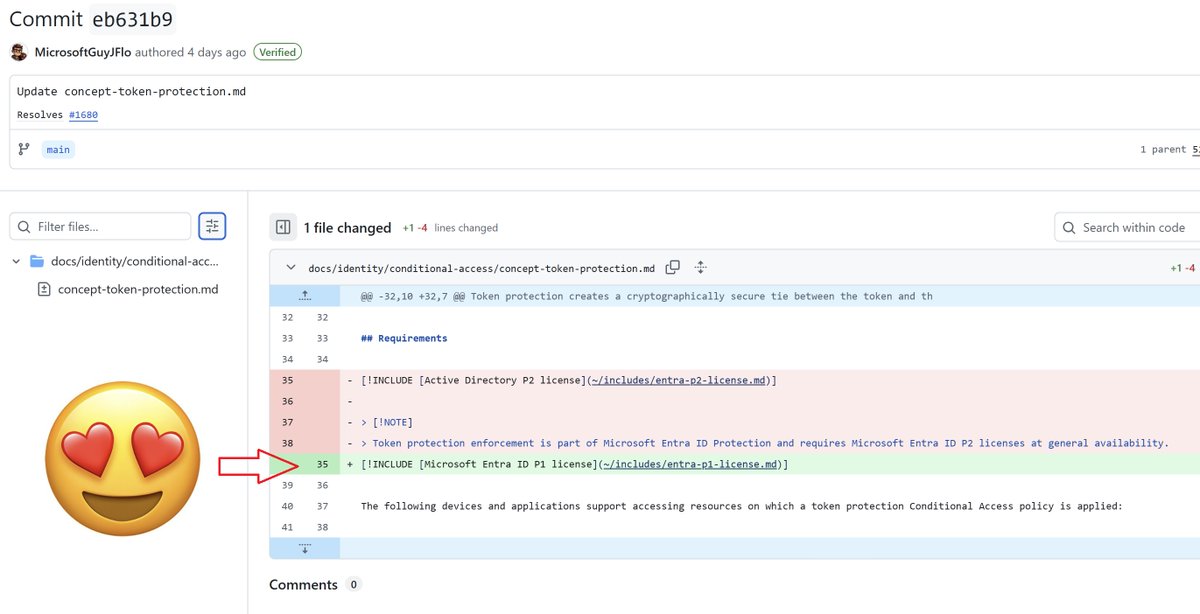
Task: Click the '1 file changed' summary text
Action: [x=347, y=228]
